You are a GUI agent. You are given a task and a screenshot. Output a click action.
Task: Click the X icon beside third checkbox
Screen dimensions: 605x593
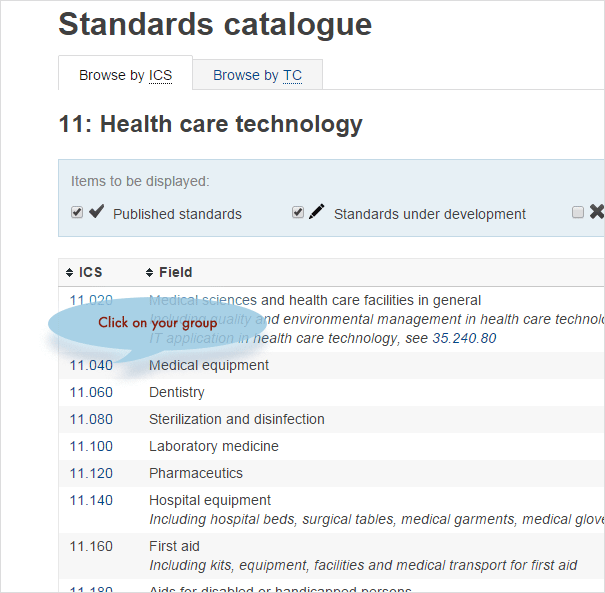596,212
